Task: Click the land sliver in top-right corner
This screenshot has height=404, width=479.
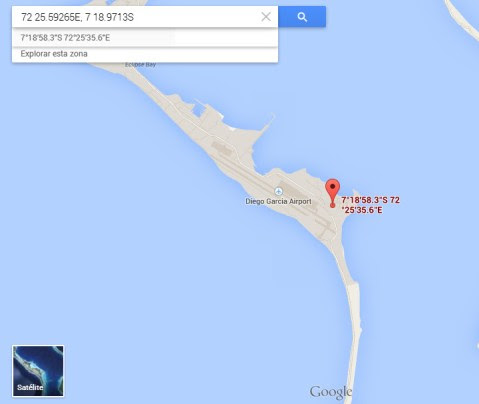Action: pos(462,18)
